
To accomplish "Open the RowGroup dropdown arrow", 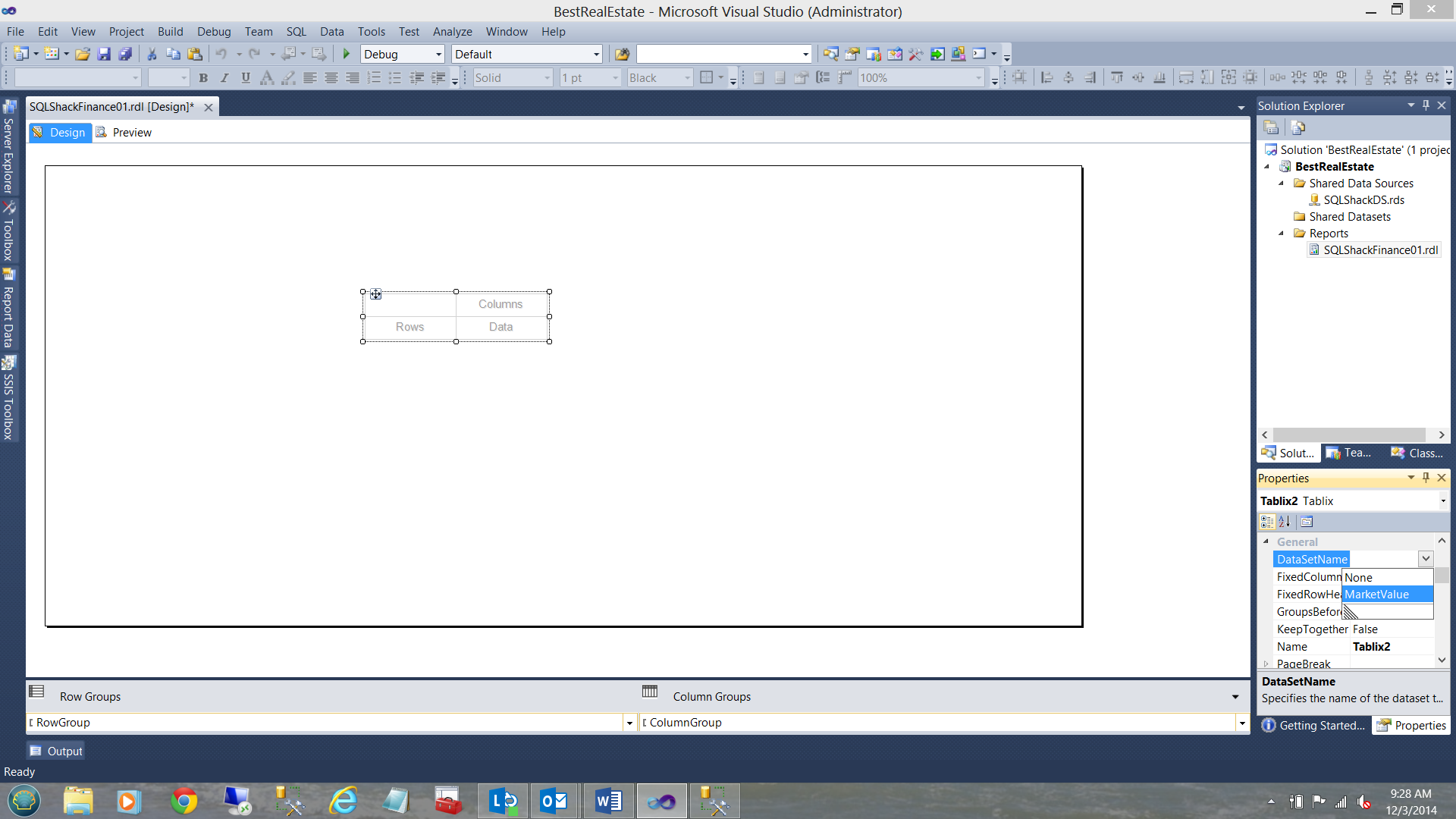I will (x=629, y=723).
